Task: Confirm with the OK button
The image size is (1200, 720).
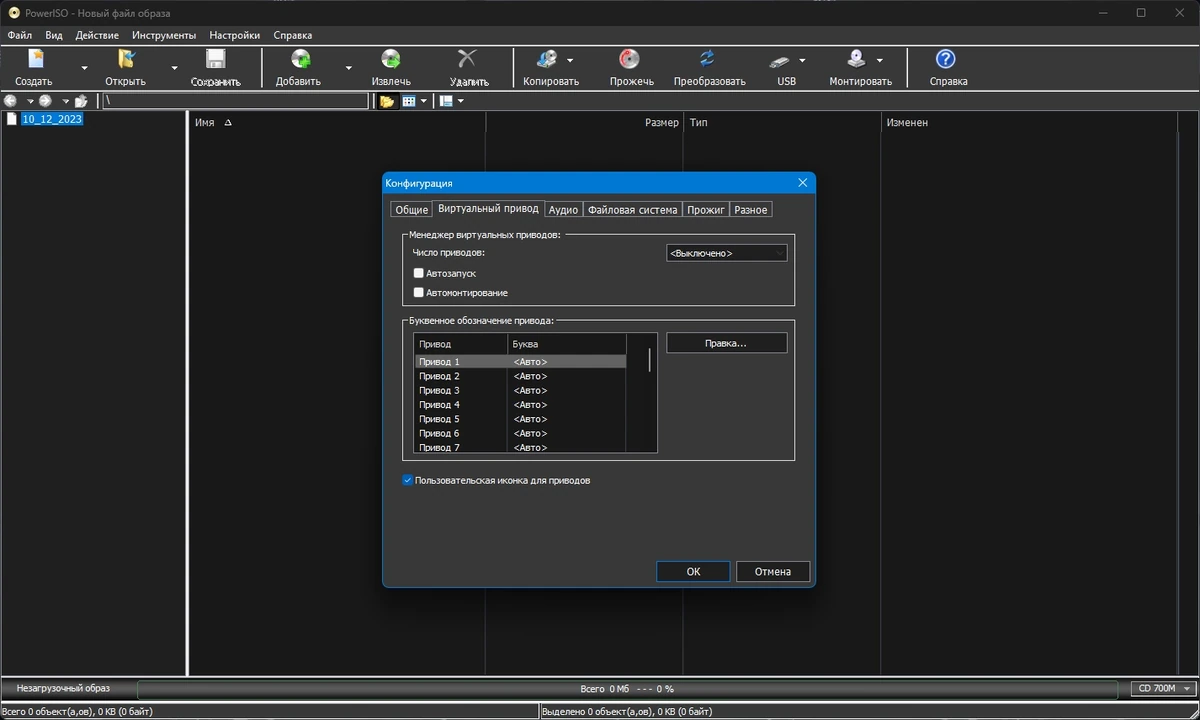Action: (x=693, y=572)
